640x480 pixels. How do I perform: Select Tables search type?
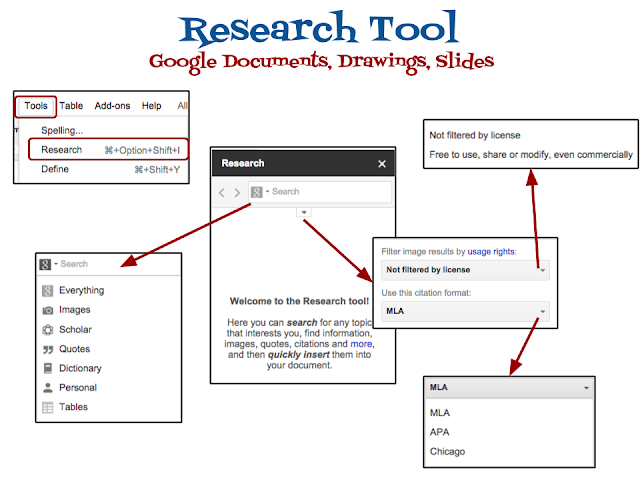(x=65, y=407)
